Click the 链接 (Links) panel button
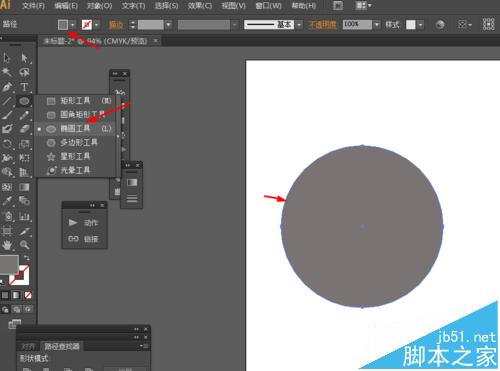 pyautogui.click(x=84, y=239)
